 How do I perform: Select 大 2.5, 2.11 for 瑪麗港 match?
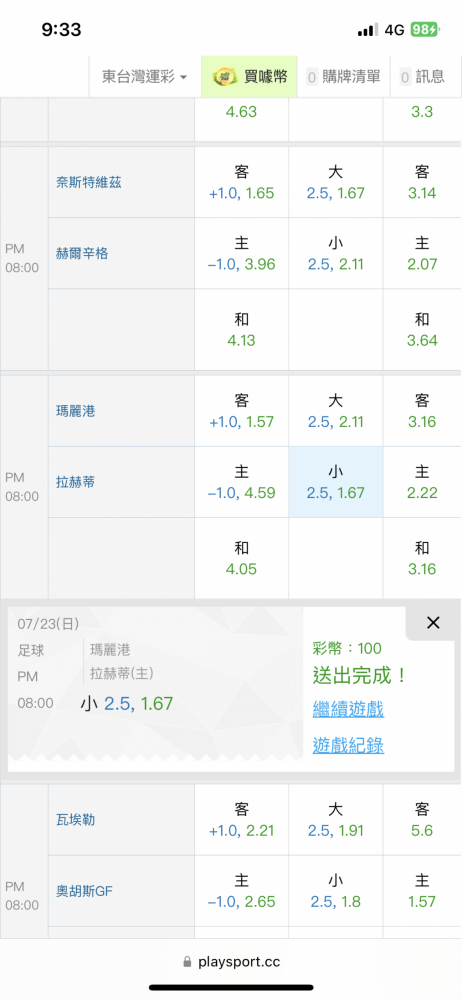336,411
